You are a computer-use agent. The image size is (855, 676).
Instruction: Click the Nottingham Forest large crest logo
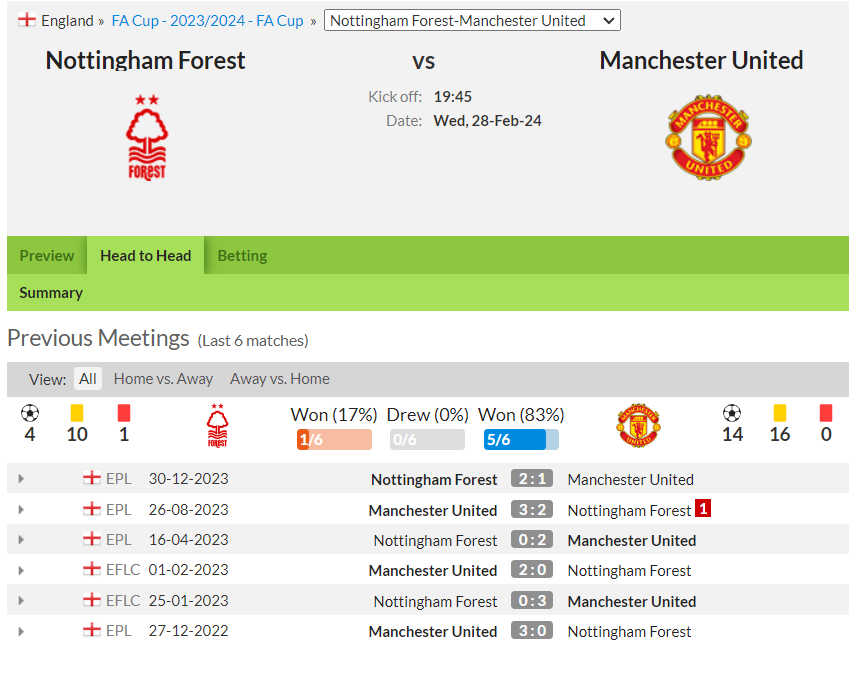coord(147,137)
